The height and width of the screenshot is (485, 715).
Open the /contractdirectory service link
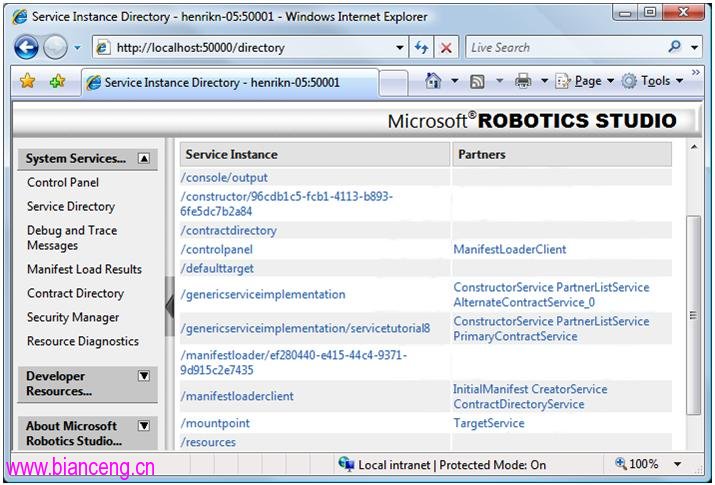click(x=228, y=231)
